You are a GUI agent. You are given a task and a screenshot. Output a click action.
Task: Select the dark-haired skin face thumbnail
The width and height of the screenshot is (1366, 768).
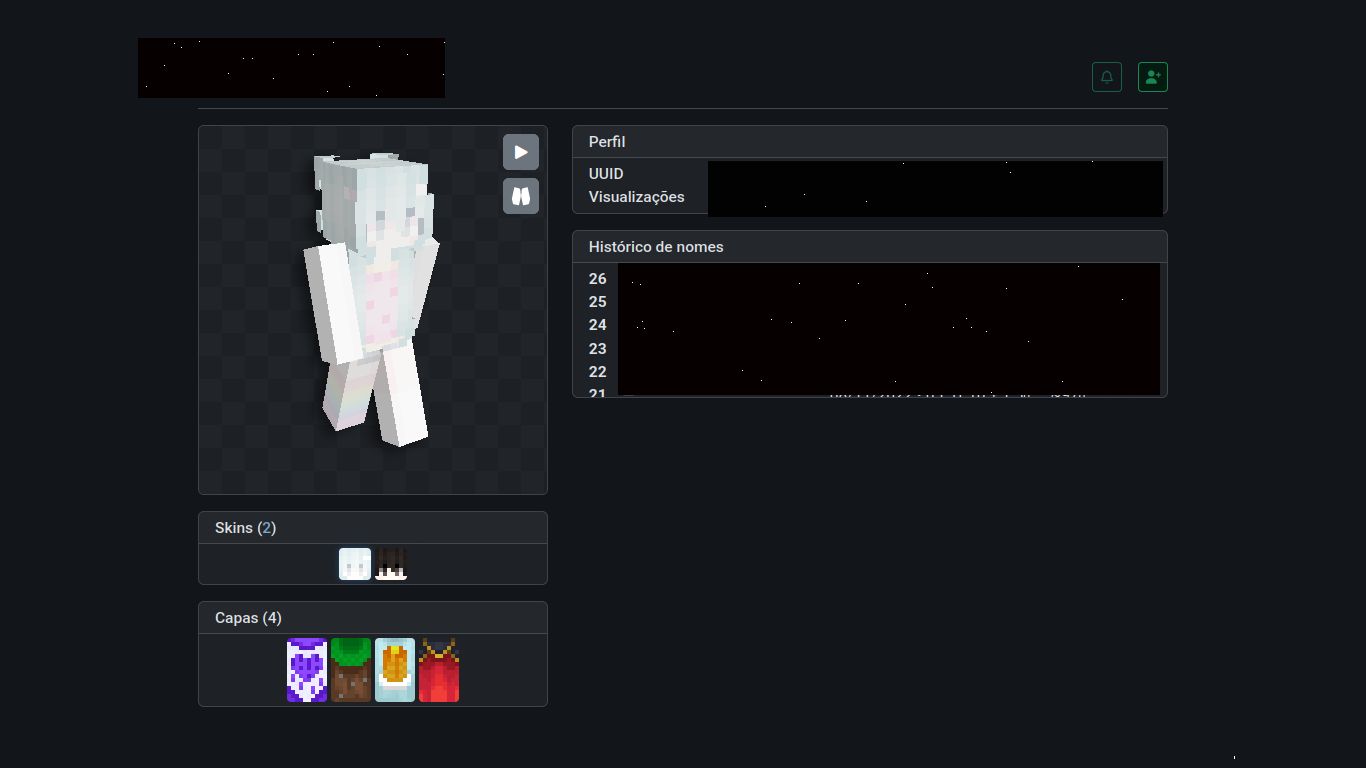pos(391,564)
